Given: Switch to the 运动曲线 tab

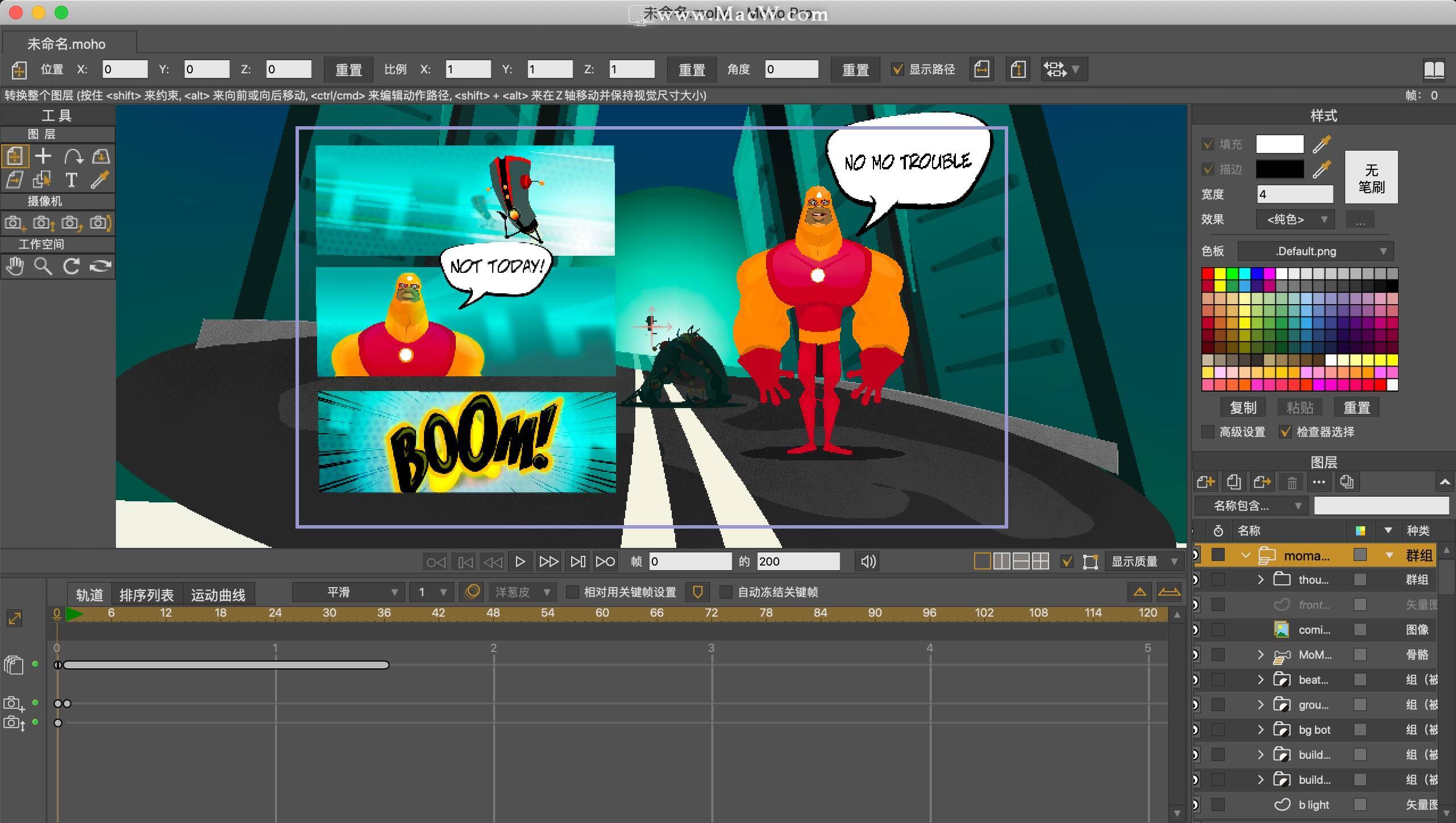Looking at the screenshot, I should pos(218,595).
